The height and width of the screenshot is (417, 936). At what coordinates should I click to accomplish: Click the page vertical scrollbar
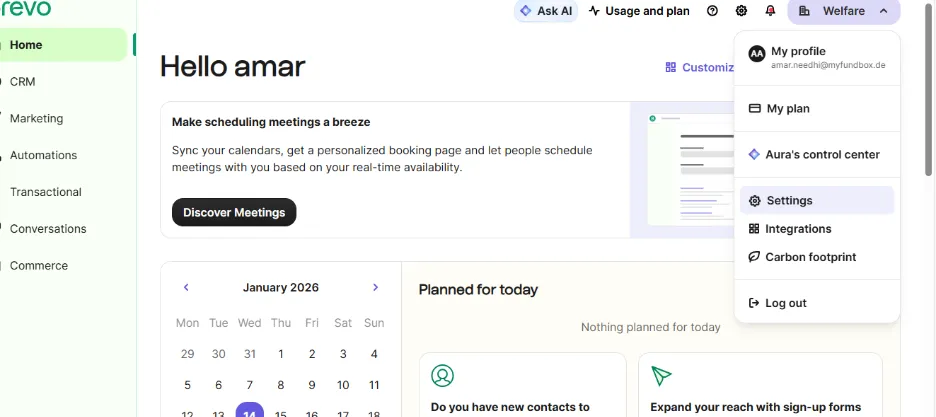coord(930,89)
